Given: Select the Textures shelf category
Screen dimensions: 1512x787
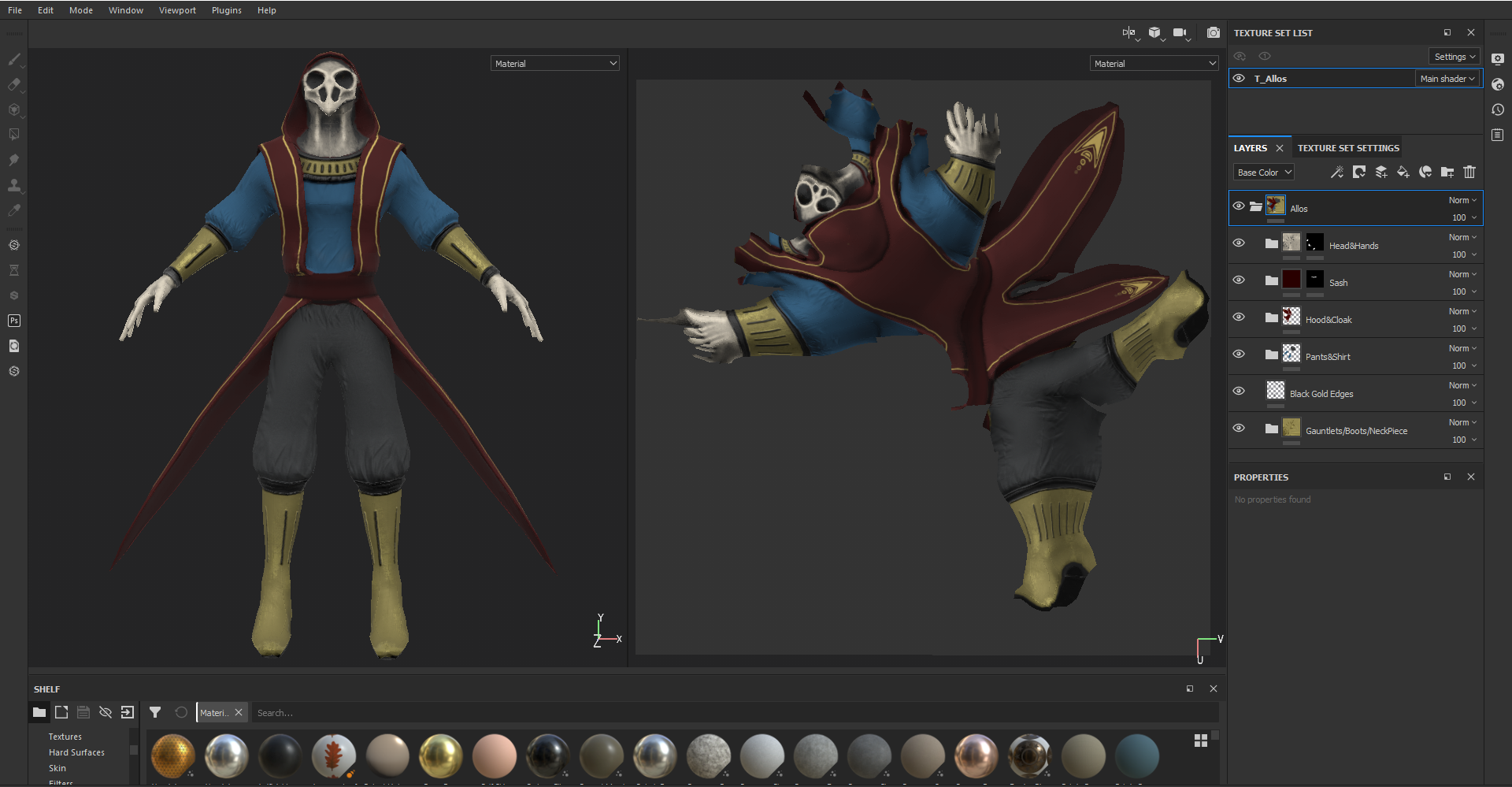Looking at the screenshot, I should coord(65,737).
